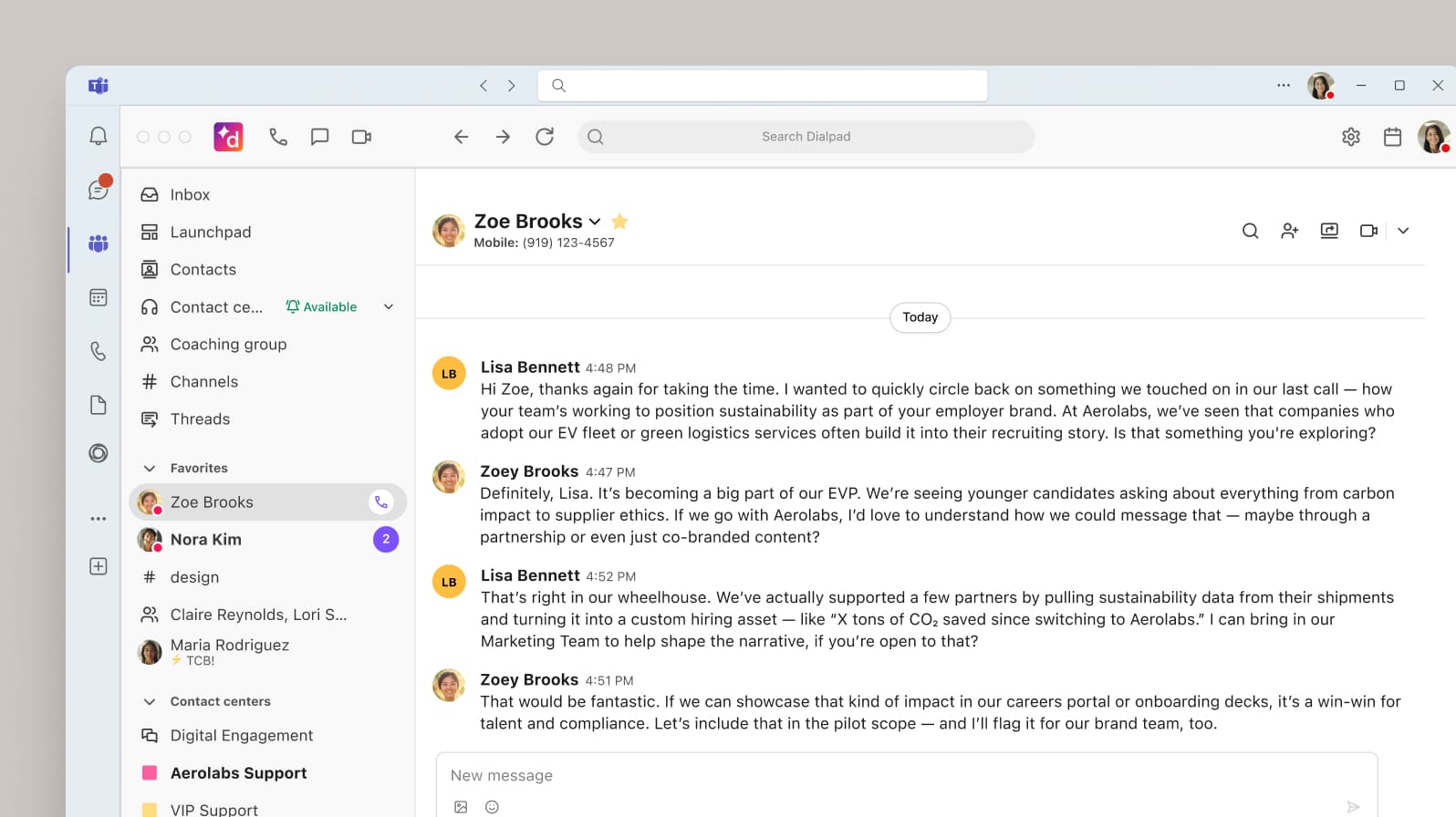Share screen with Zoe Brooks
The height and width of the screenshot is (817, 1456).
point(1329,231)
